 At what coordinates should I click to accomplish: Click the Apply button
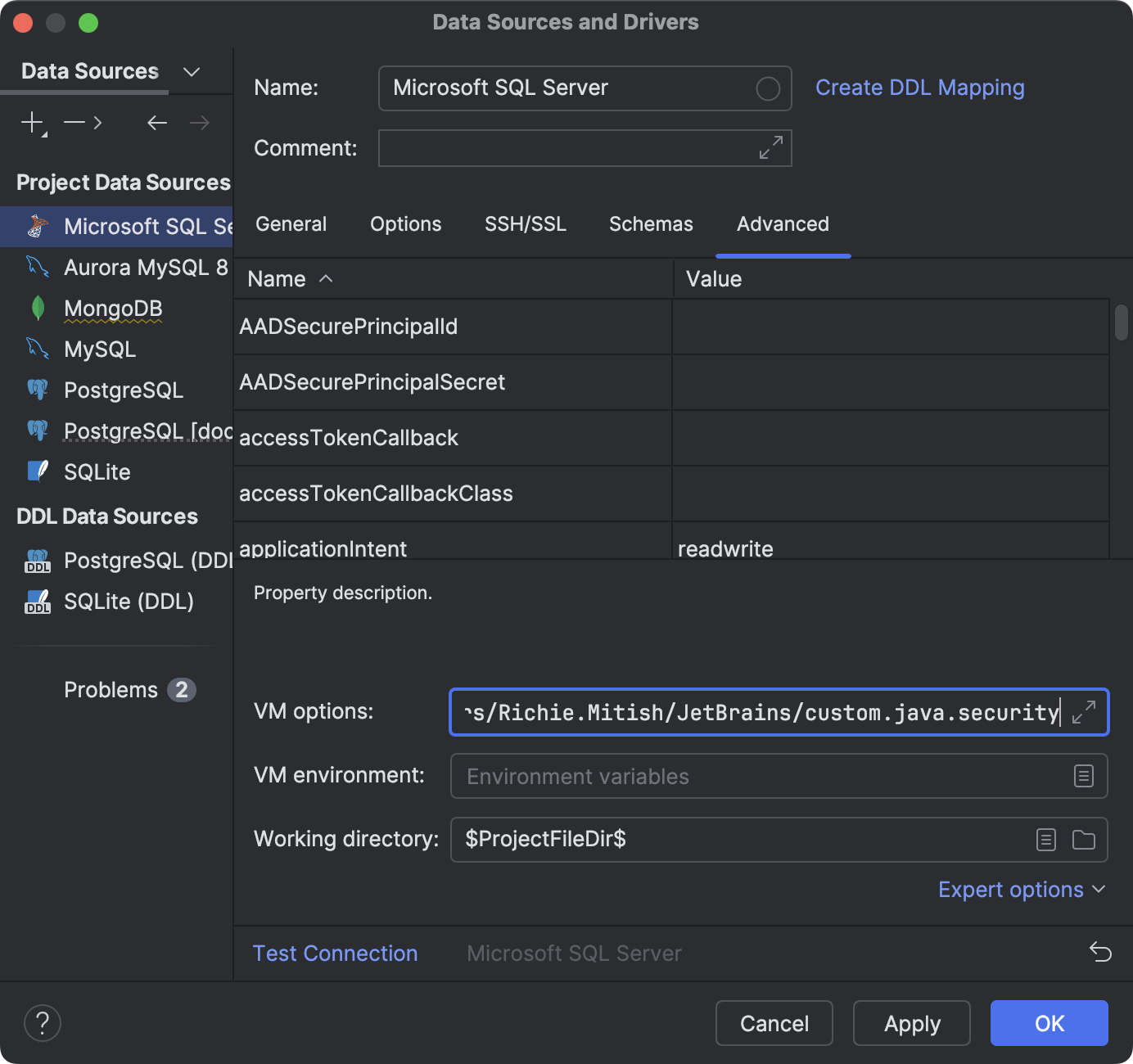click(911, 1023)
